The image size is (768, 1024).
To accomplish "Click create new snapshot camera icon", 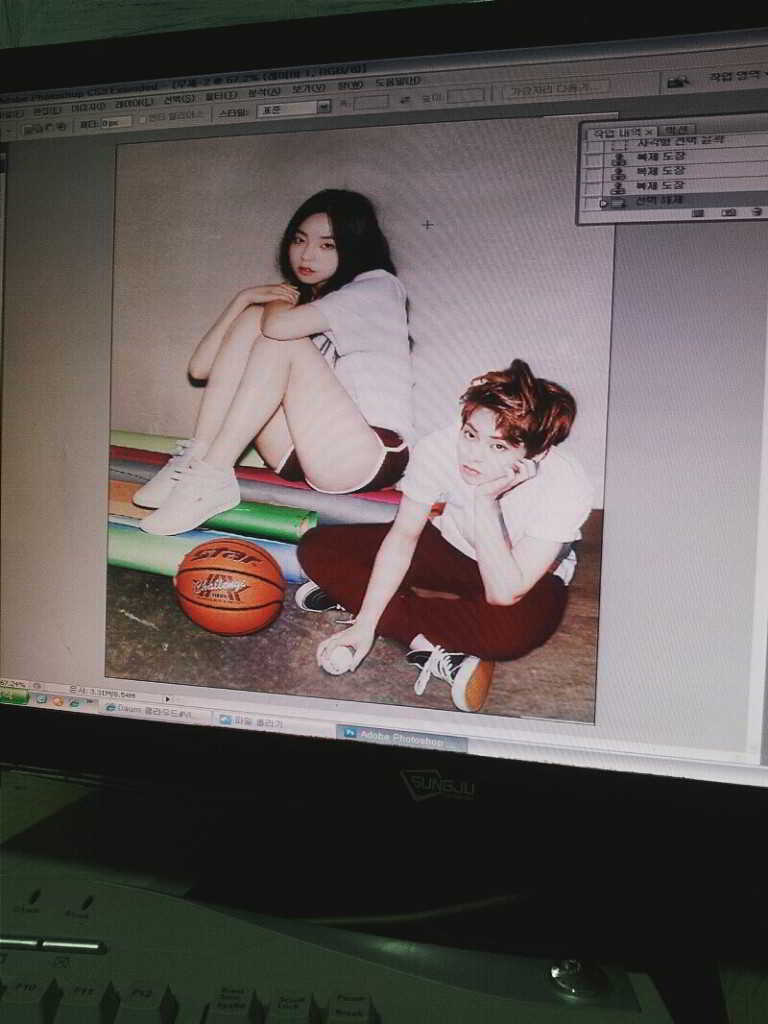I will pos(728,212).
